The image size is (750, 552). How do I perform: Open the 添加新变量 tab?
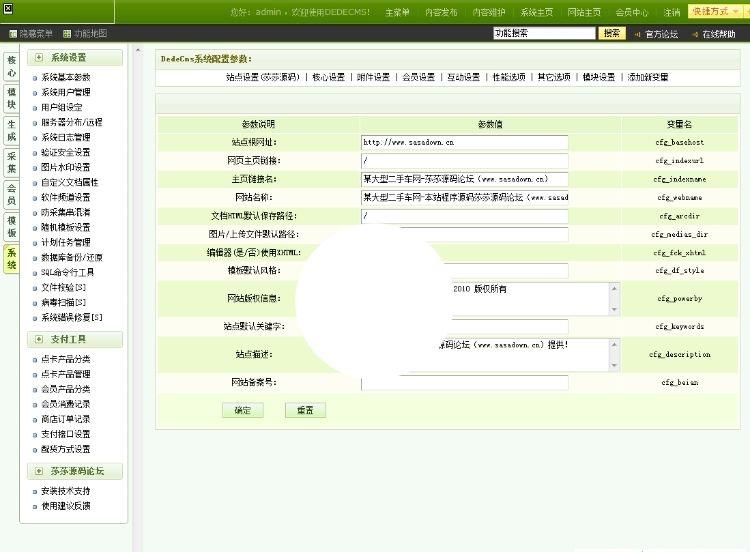tap(648, 77)
